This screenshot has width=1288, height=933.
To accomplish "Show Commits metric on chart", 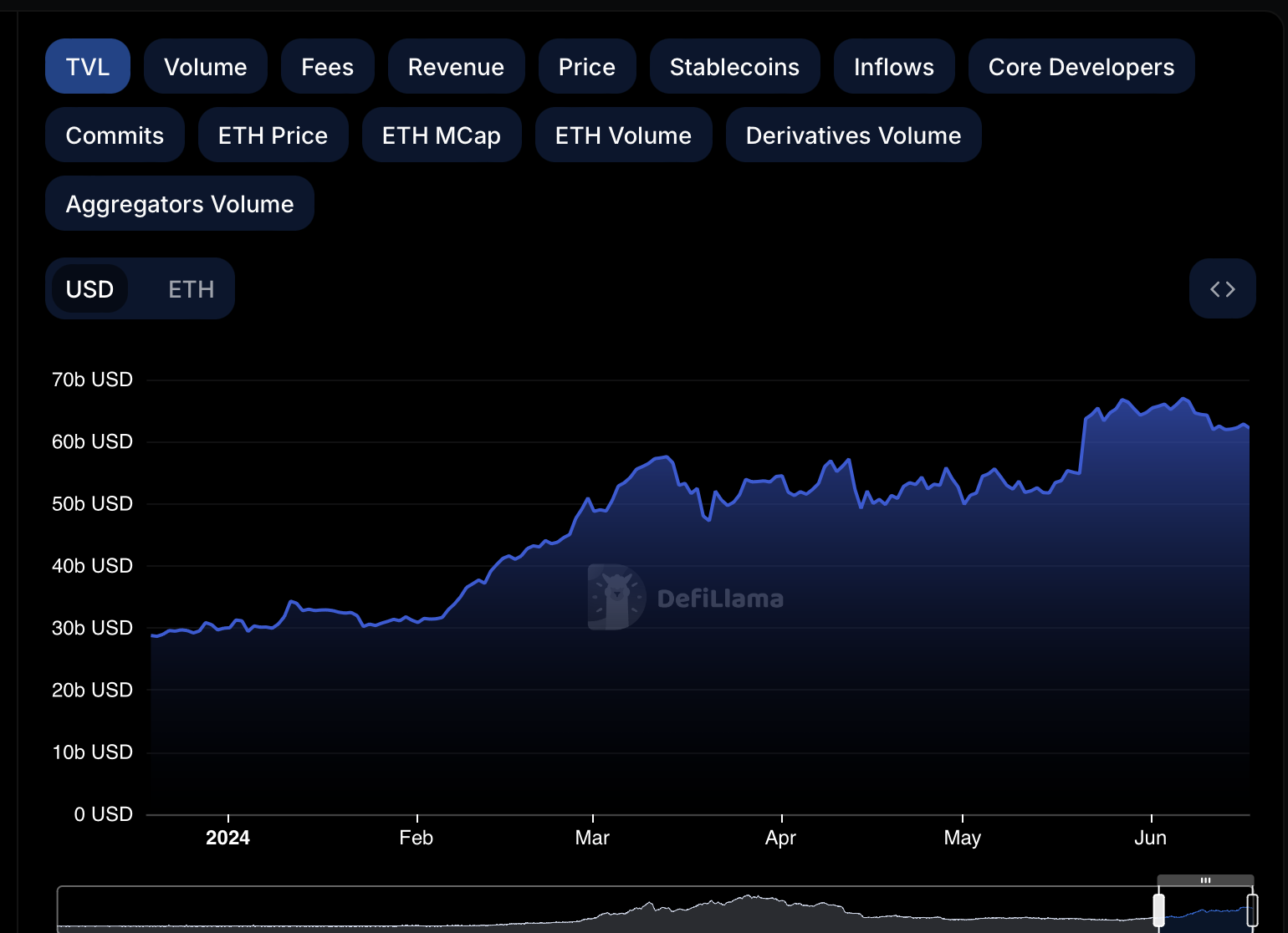I will click(x=115, y=135).
